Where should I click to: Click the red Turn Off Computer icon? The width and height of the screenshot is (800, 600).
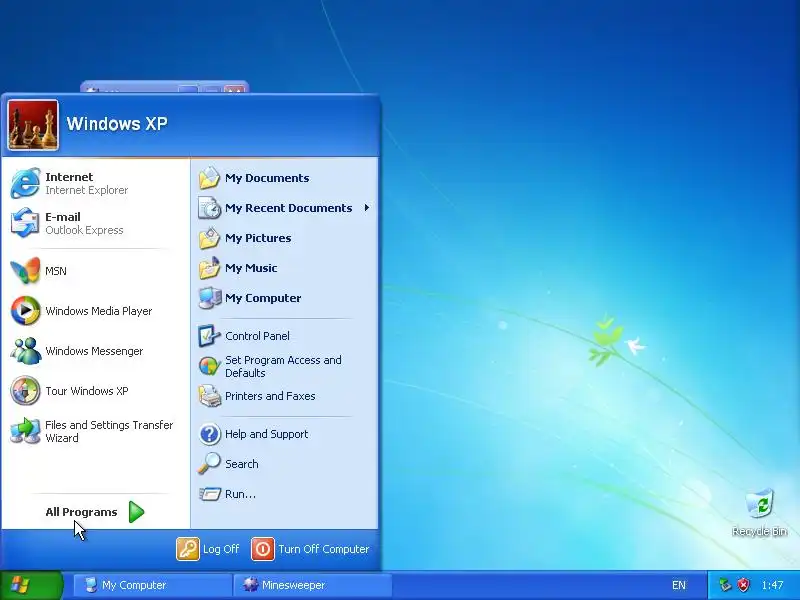pyautogui.click(x=263, y=549)
